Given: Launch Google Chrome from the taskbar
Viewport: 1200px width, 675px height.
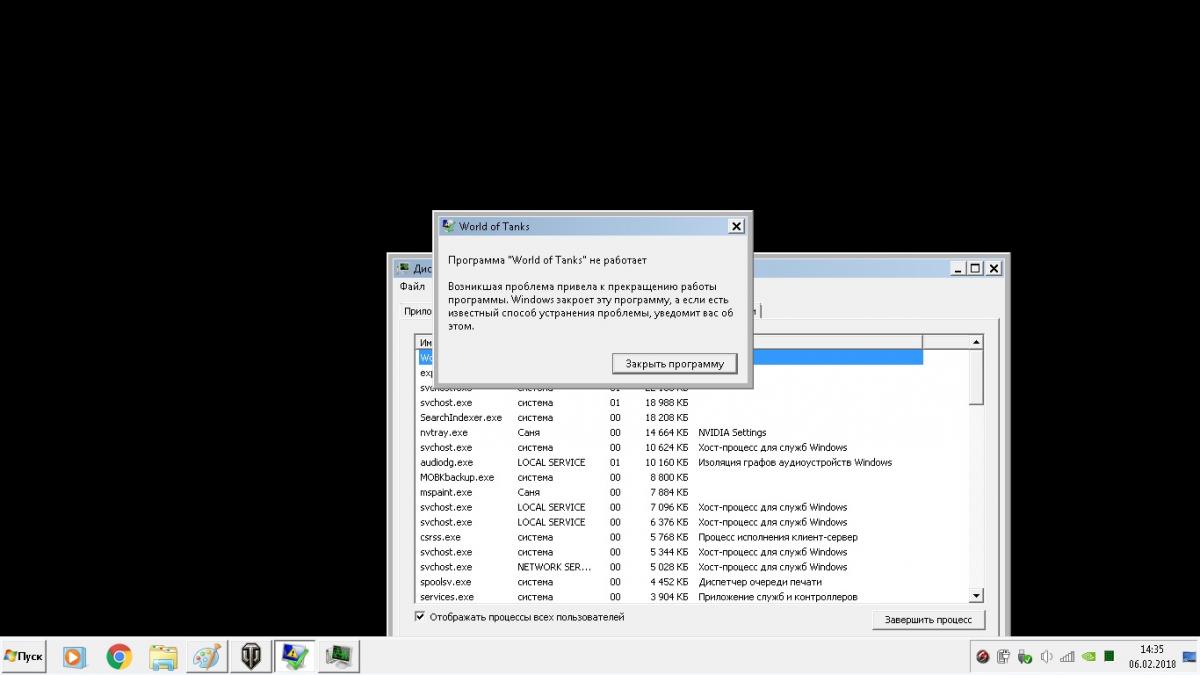Looking at the screenshot, I should pos(119,656).
